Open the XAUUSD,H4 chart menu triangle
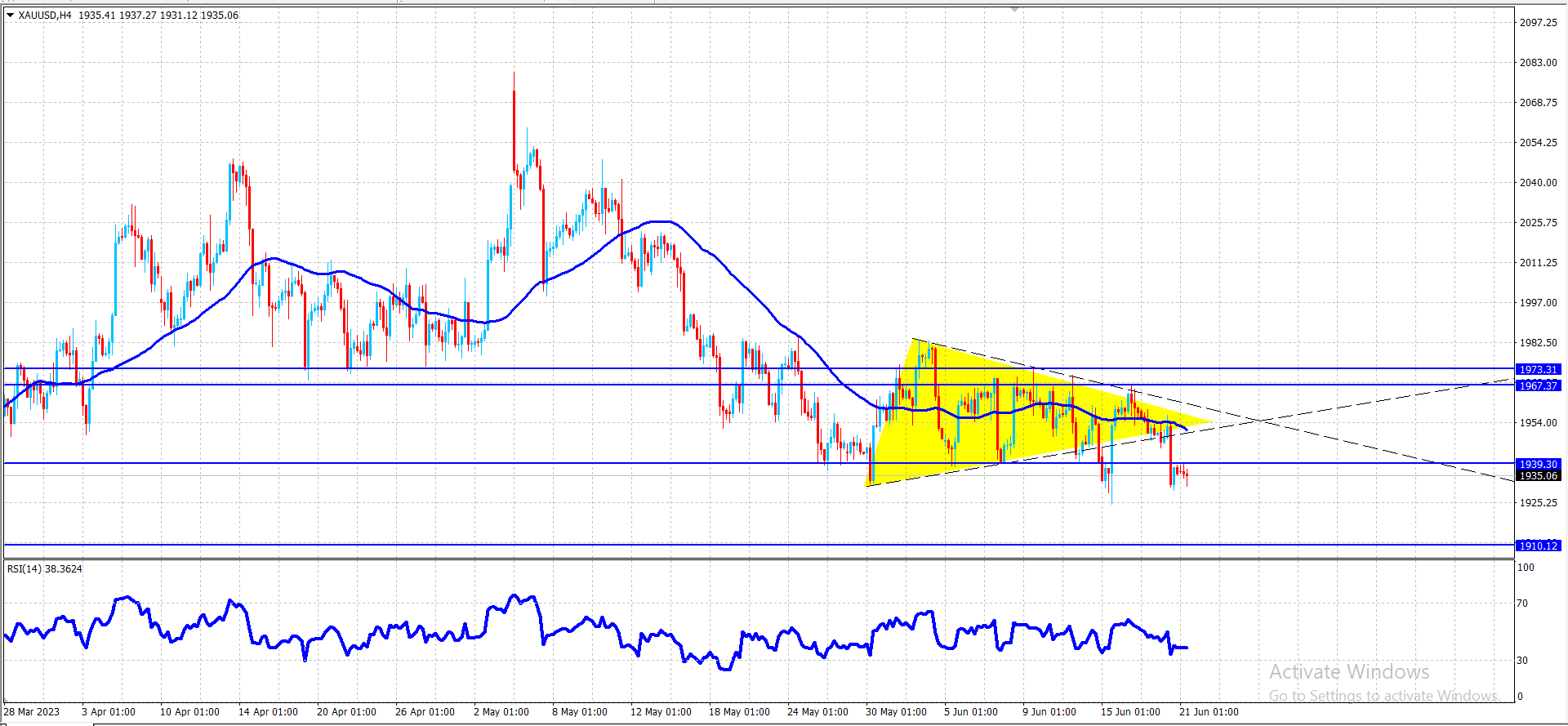Screen dimensions: 1568x726 [x=11, y=16]
